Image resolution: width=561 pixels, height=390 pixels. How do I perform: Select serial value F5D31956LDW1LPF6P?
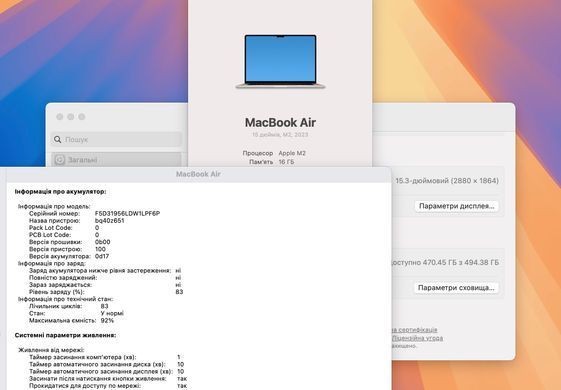click(127, 213)
